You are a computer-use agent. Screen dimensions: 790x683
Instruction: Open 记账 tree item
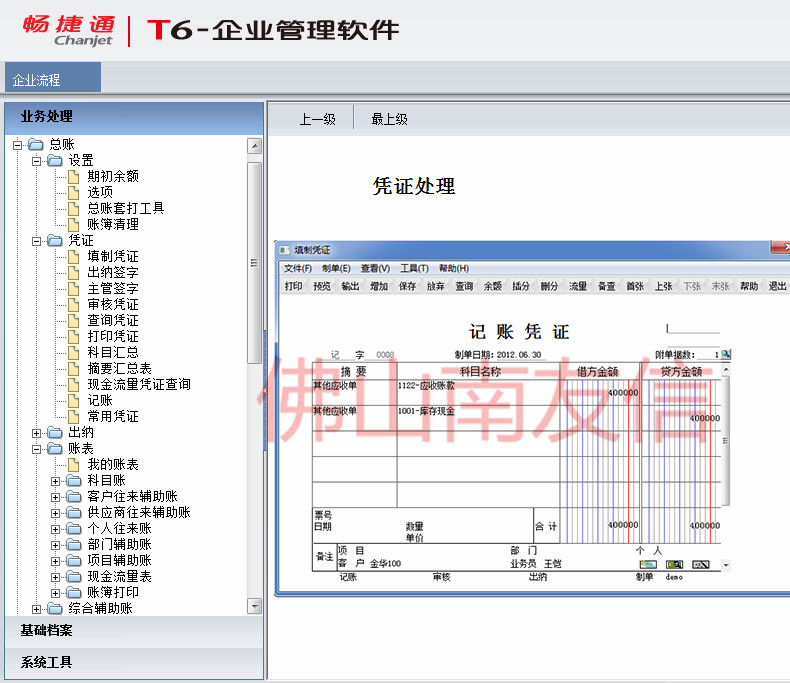(100, 401)
